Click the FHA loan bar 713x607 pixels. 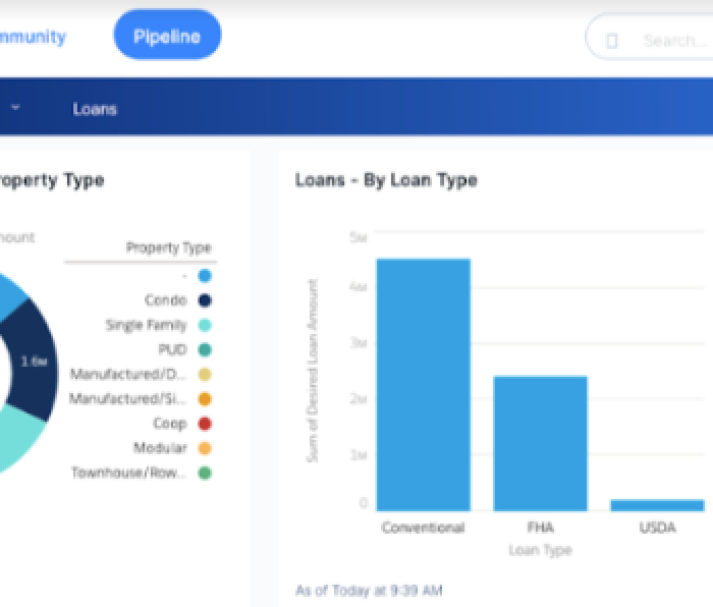(540, 443)
